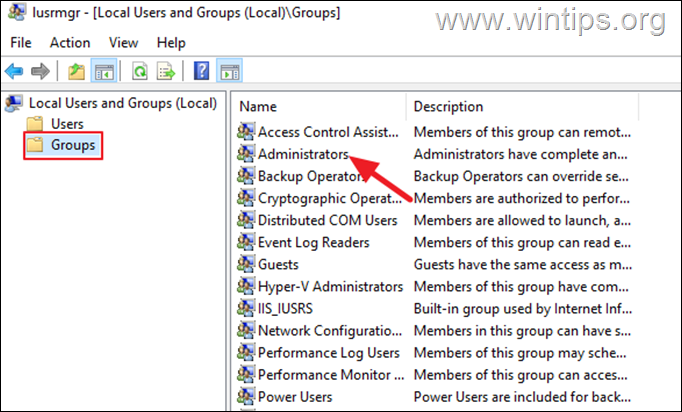Select the Administrators group name
This screenshot has width=682, height=412.
[x=303, y=154]
